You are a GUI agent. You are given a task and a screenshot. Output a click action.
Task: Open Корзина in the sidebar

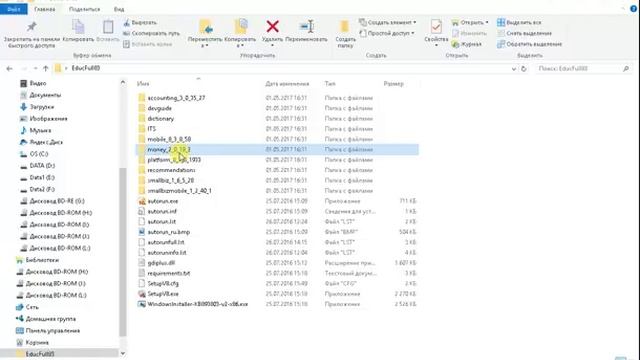coord(32,343)
